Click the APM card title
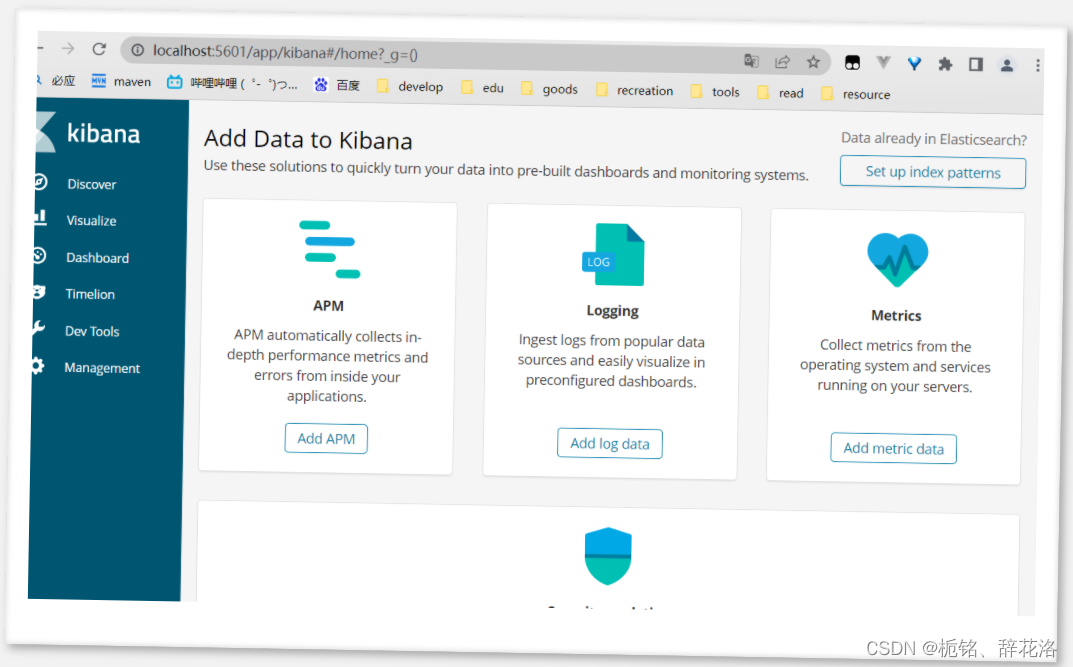 328,306
